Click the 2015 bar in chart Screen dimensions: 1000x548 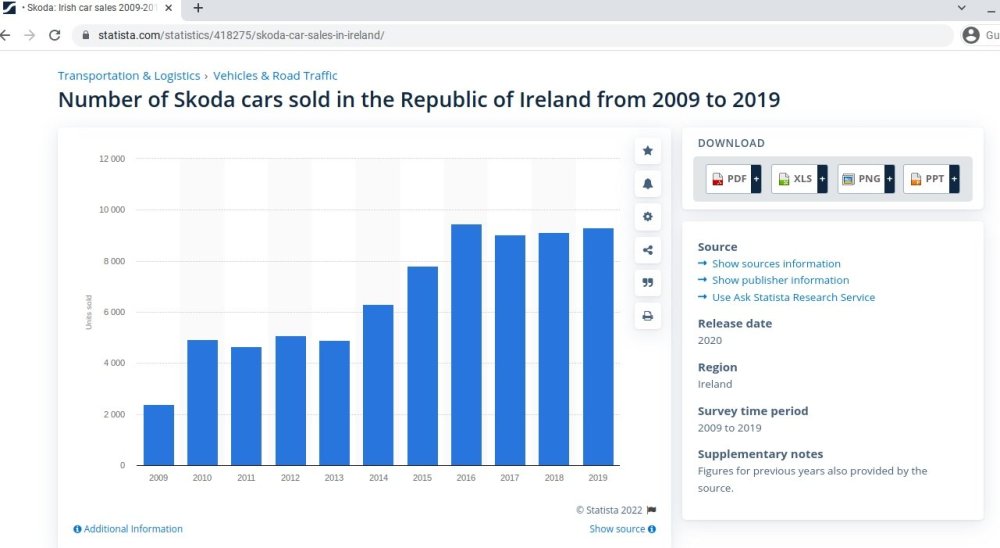[422, 366]
